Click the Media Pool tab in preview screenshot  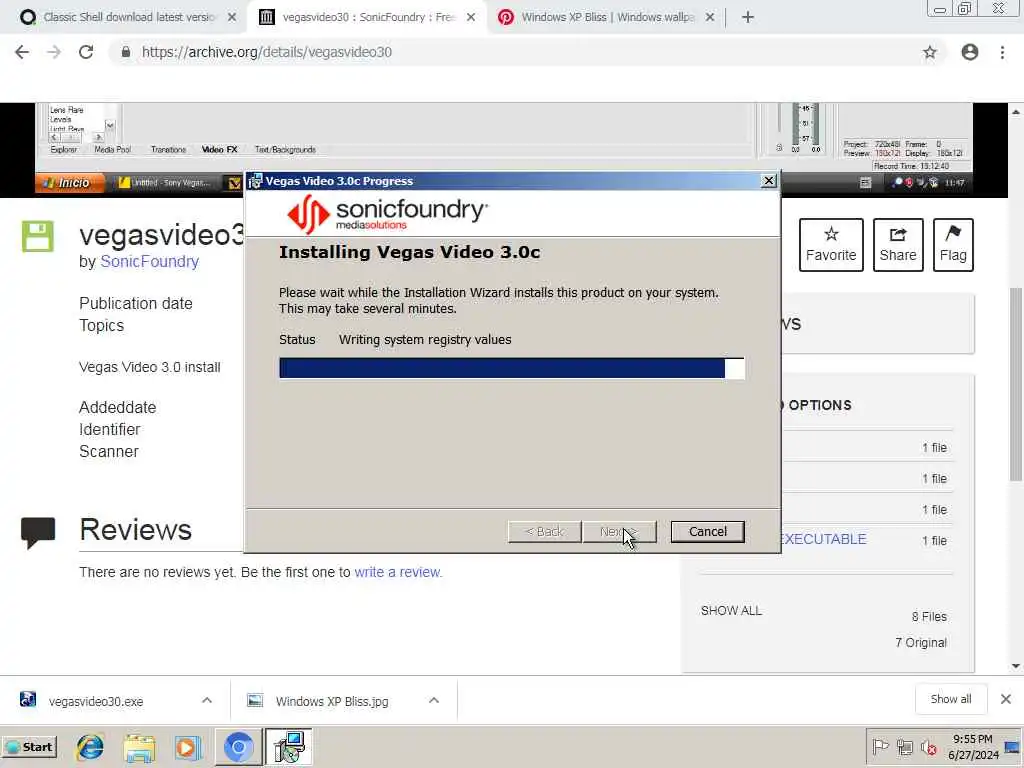[x=112, y=150]
